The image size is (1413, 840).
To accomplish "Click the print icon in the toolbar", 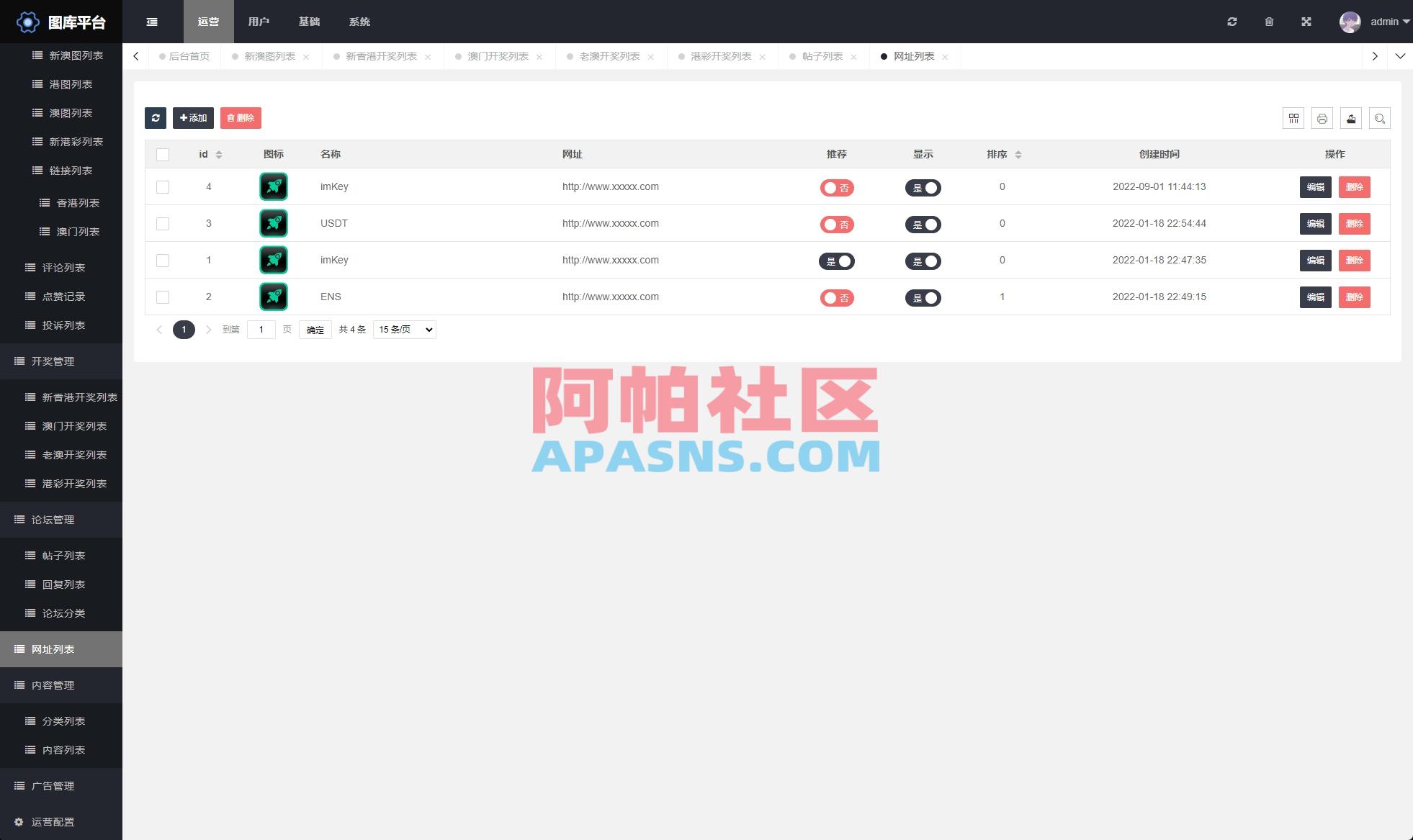I will [1322, 117].
